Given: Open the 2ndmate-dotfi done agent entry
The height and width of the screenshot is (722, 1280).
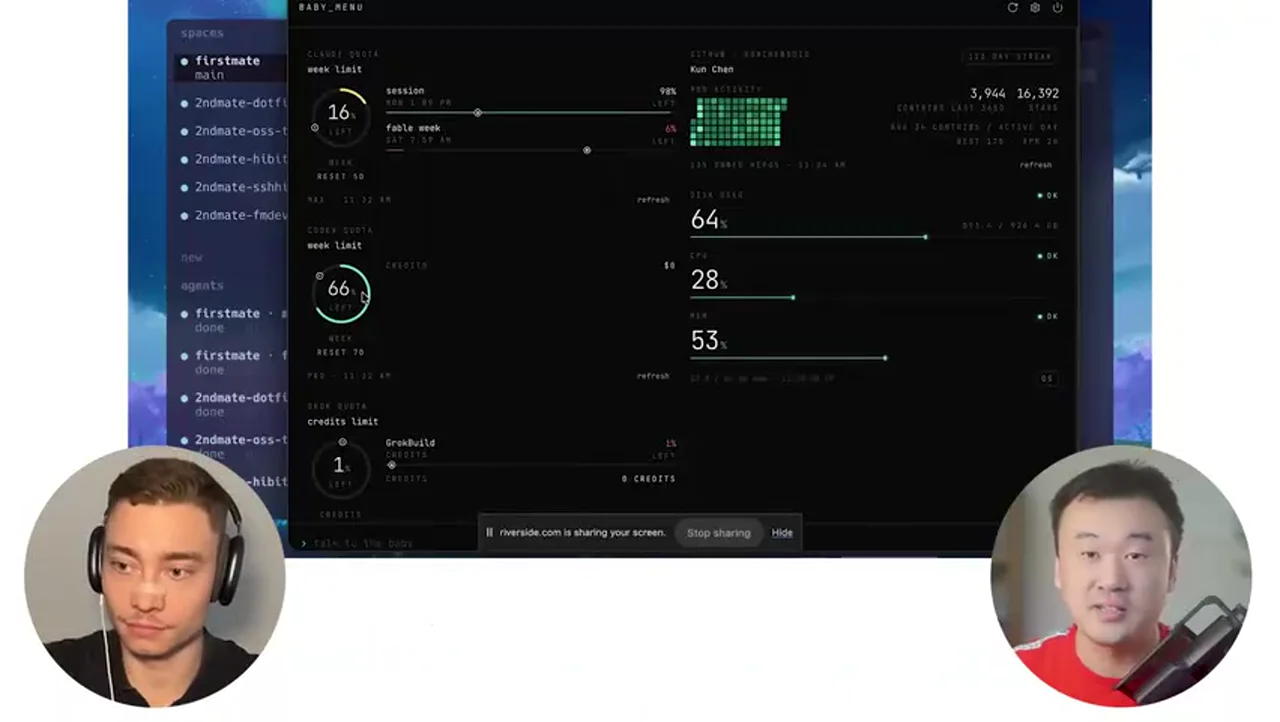Looking at the screenshot, I should coord(233,404).
